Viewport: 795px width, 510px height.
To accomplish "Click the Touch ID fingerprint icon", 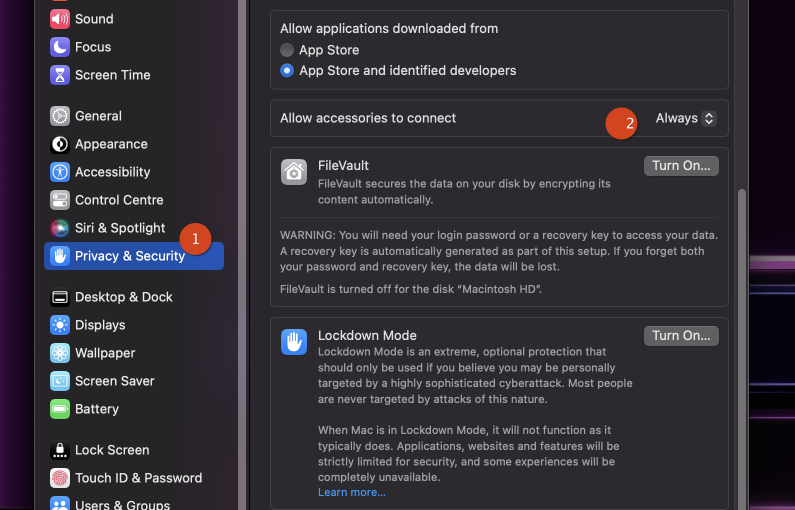I will point(60,478).
